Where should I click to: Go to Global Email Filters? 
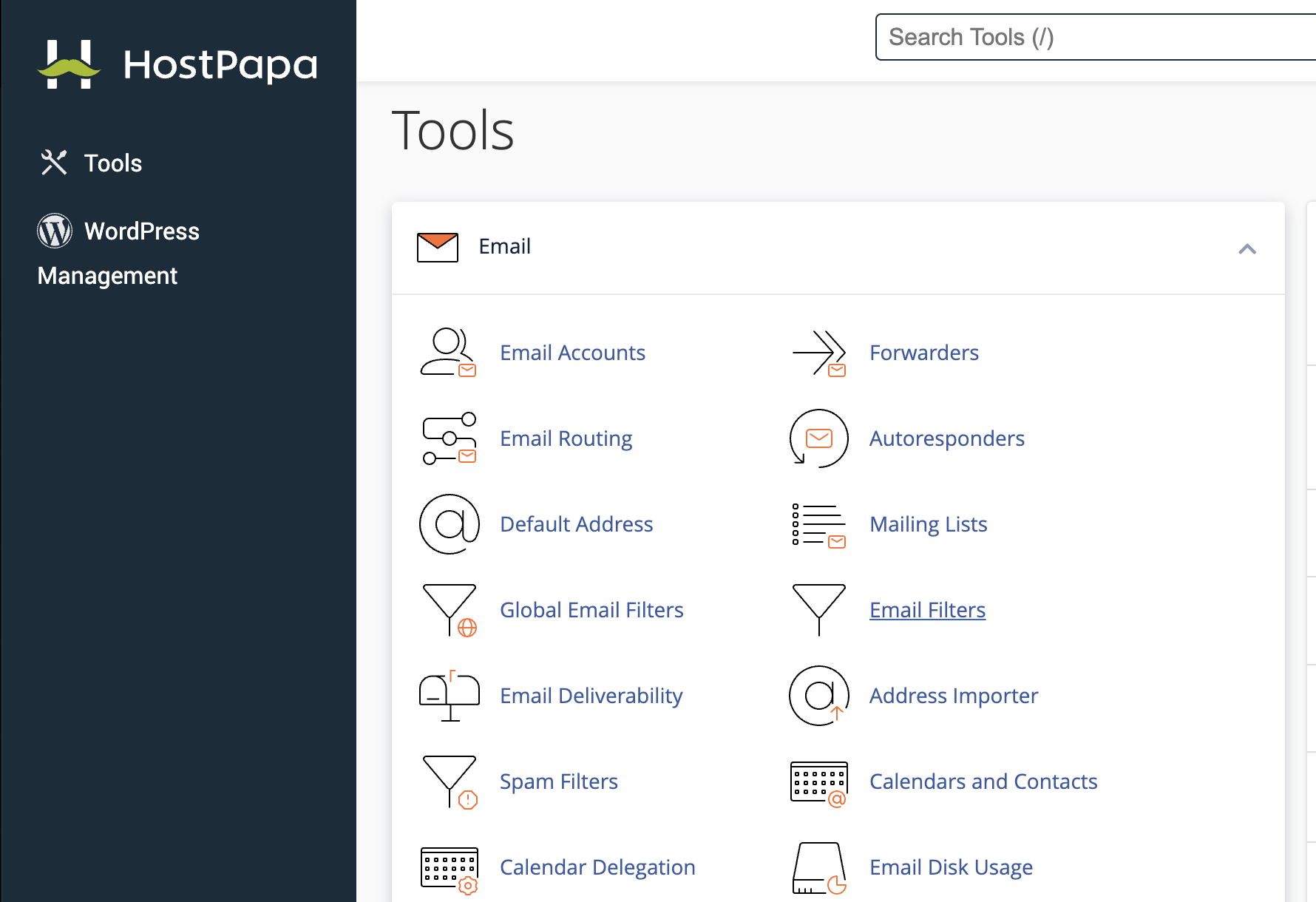(591, 610)
